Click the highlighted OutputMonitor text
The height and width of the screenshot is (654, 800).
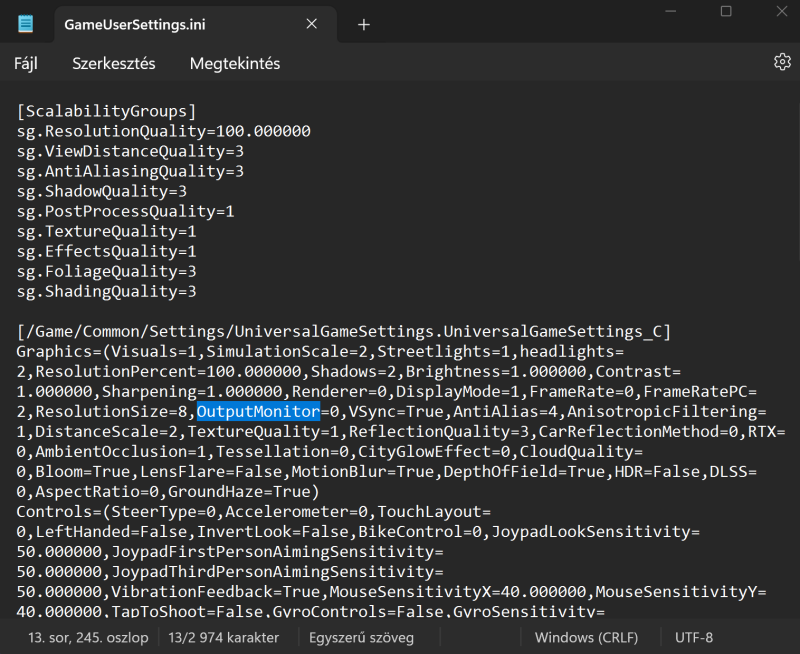[x=258, y=412]
